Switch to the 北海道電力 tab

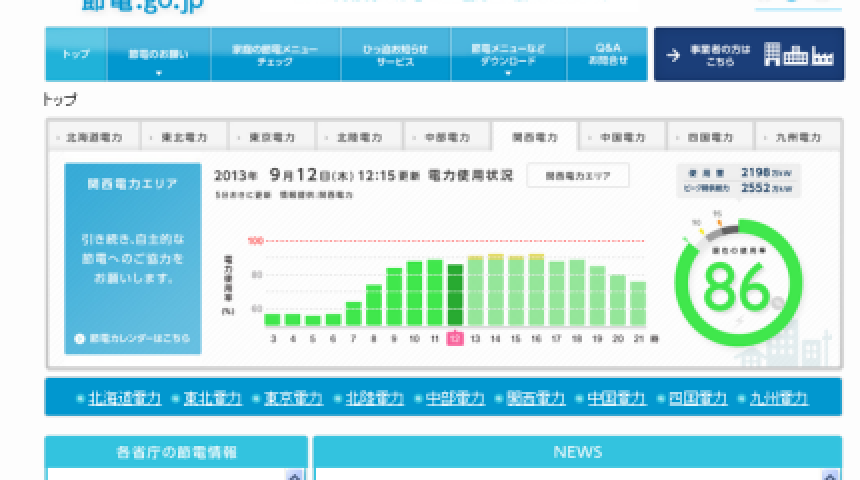pos(91,137)
